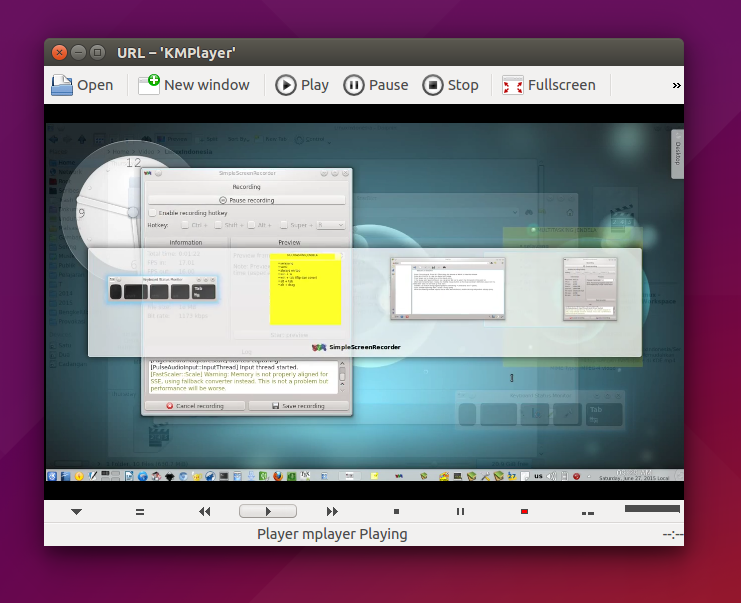
Task: Toggle the playlist icon in control bar
Action: (140, 512)
